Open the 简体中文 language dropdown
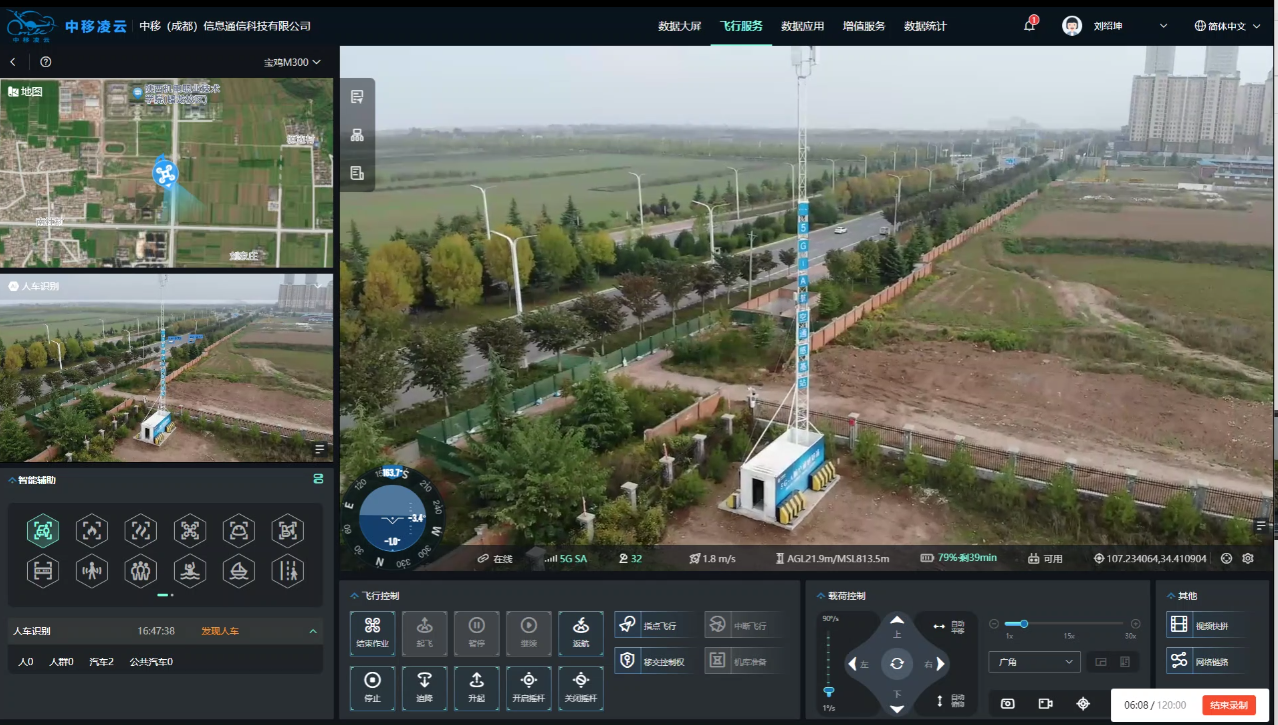The height and width of the screenshot is (725, 1278). 1226,26
